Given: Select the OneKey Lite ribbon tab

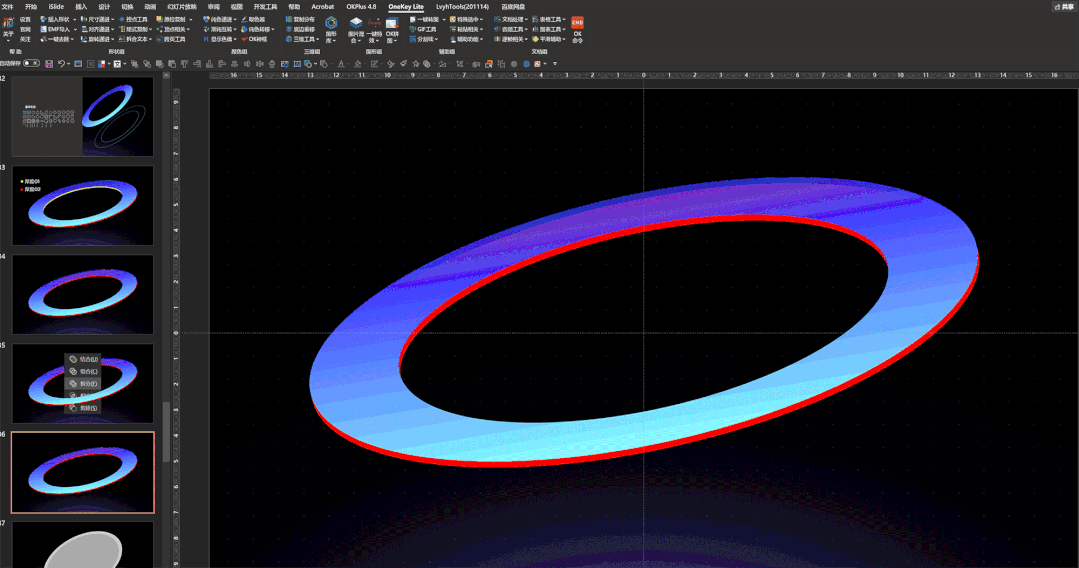Looking at the screenshot, I should point(406,6).
